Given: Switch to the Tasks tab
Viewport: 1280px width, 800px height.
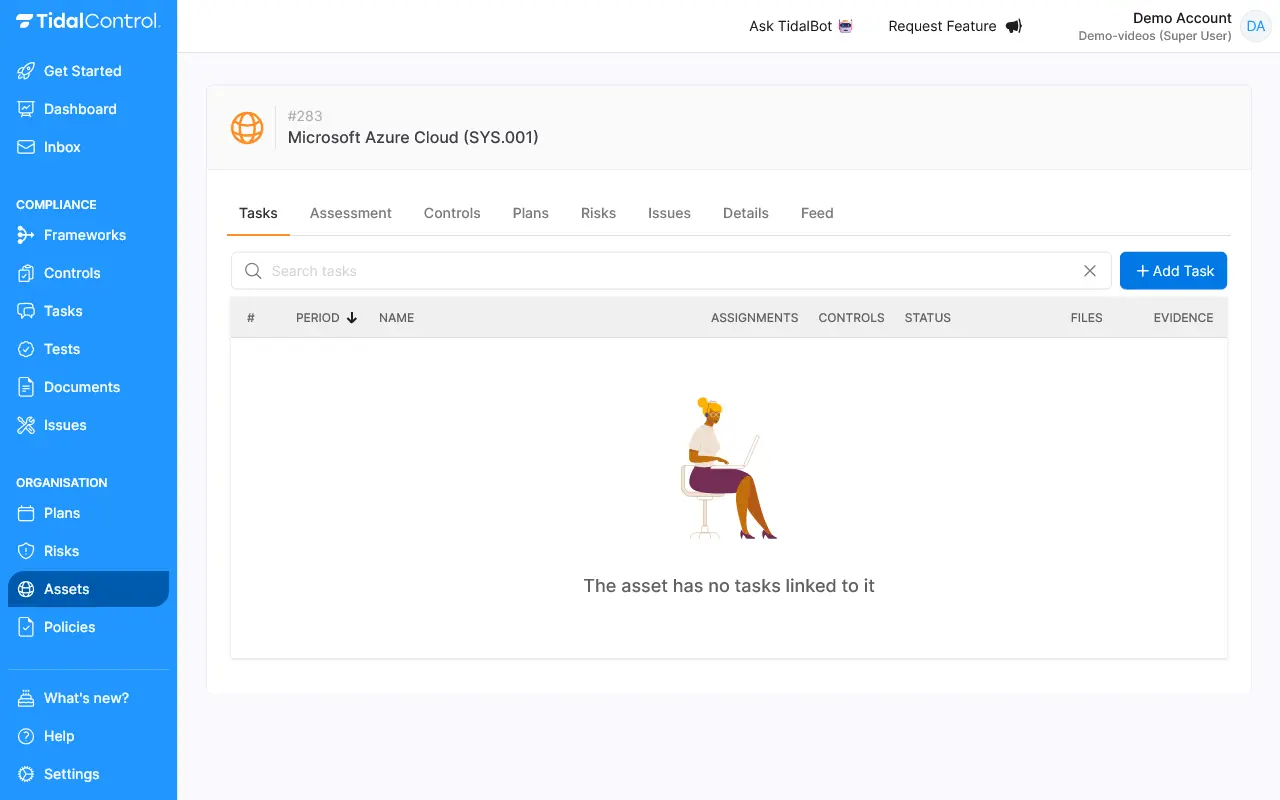Looking at the screenshot, I should (258, 213).
